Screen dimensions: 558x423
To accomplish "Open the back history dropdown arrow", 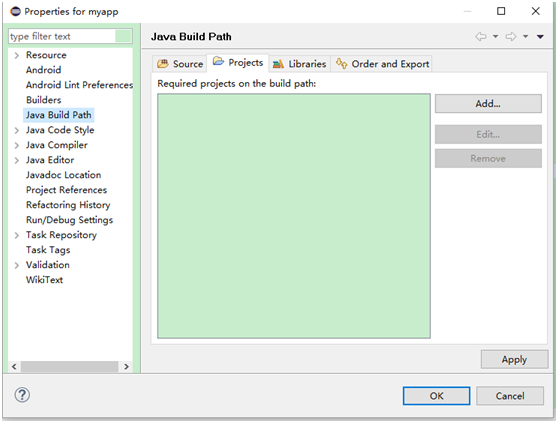I will (495, 37).
